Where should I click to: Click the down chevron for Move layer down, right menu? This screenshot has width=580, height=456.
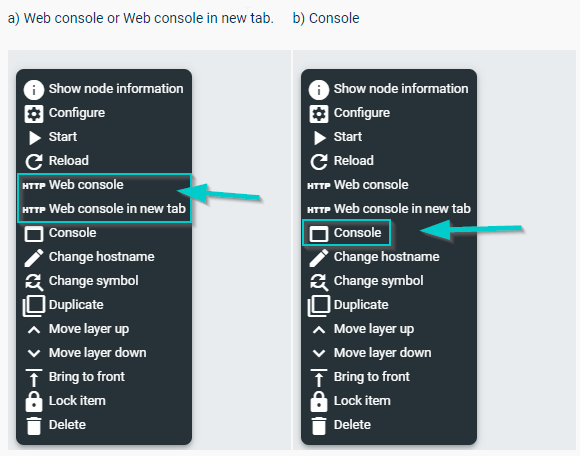coord(319,354)
